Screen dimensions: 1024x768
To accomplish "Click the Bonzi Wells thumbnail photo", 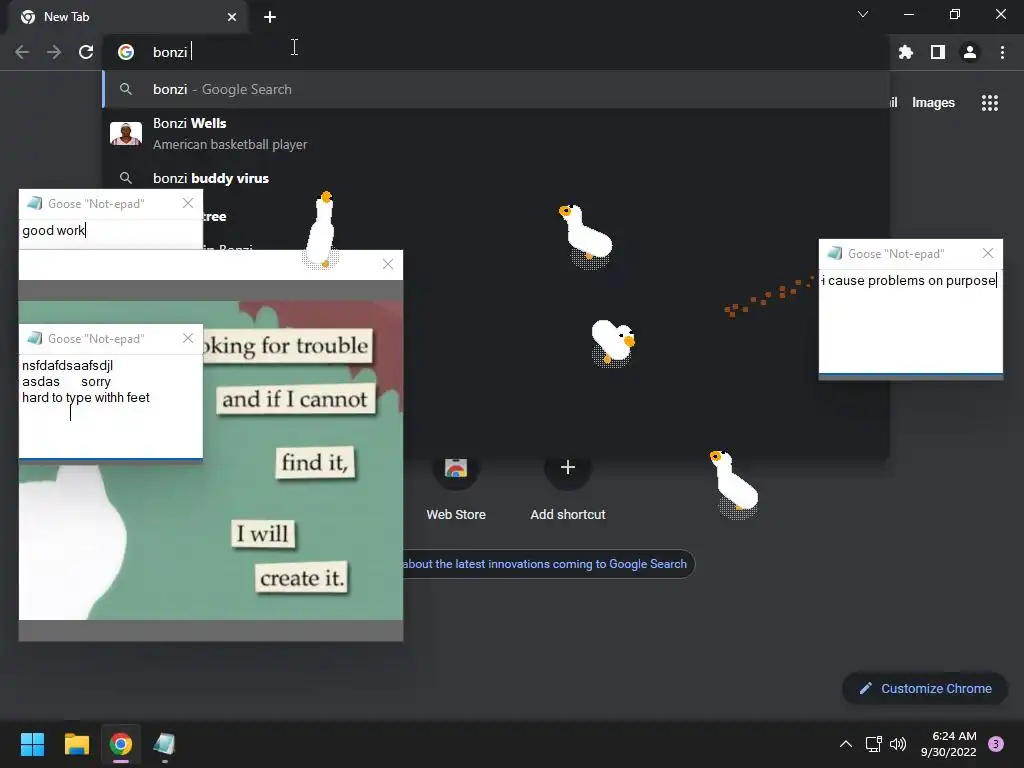I will tap(126, 134).
